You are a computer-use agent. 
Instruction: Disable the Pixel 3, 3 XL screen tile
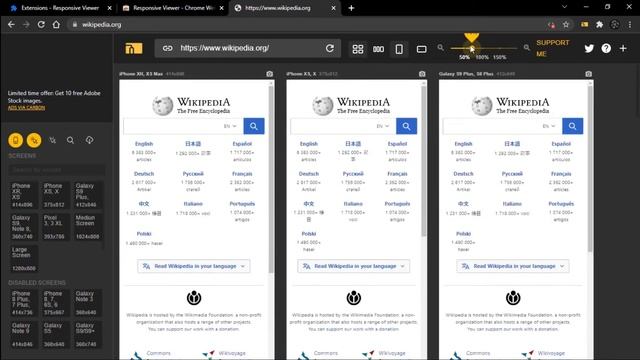55,227
